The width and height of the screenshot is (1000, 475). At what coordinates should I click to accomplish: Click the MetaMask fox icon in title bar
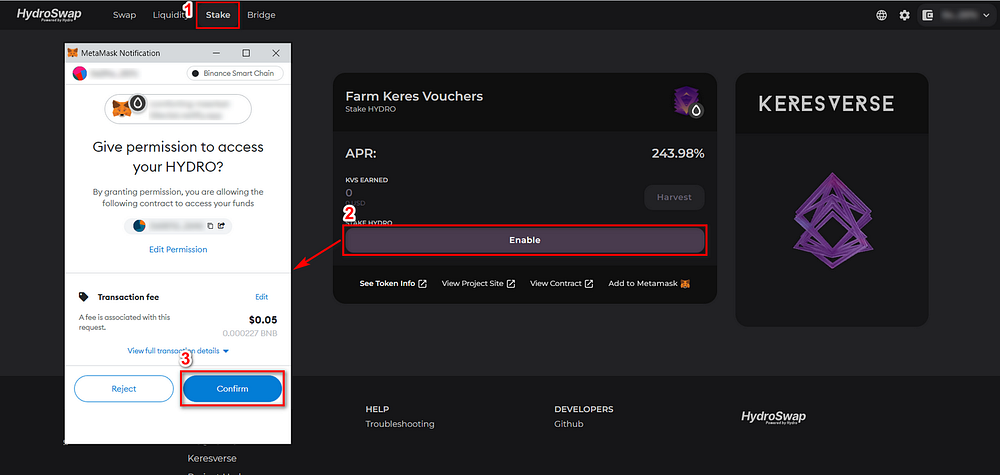point(73,53)
